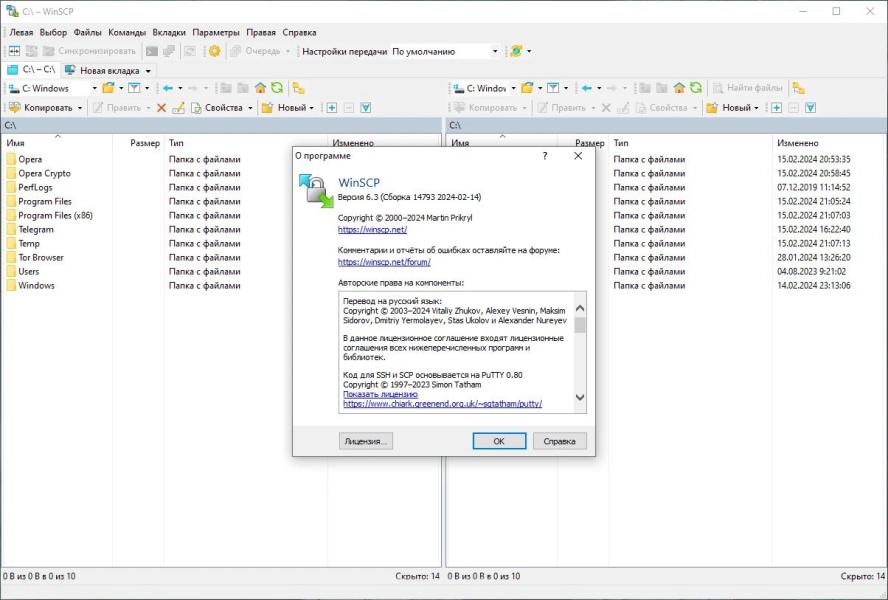Click the WinSCP lock logo in dialog
Screen dimensions: 888x600
pyautogui.click(x=315, y=191)
